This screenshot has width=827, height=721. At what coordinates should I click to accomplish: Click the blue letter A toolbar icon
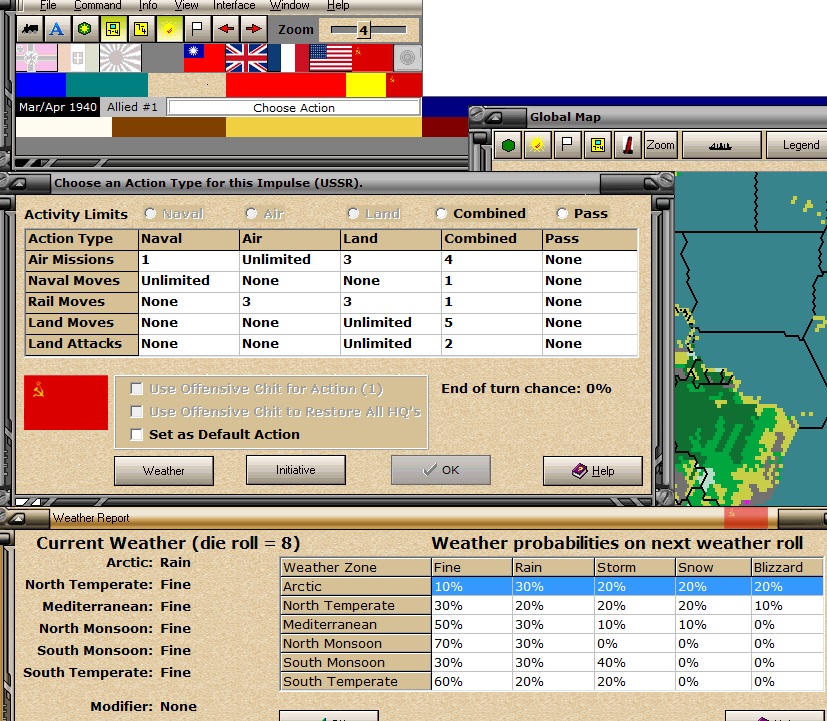tap(57, 29)
